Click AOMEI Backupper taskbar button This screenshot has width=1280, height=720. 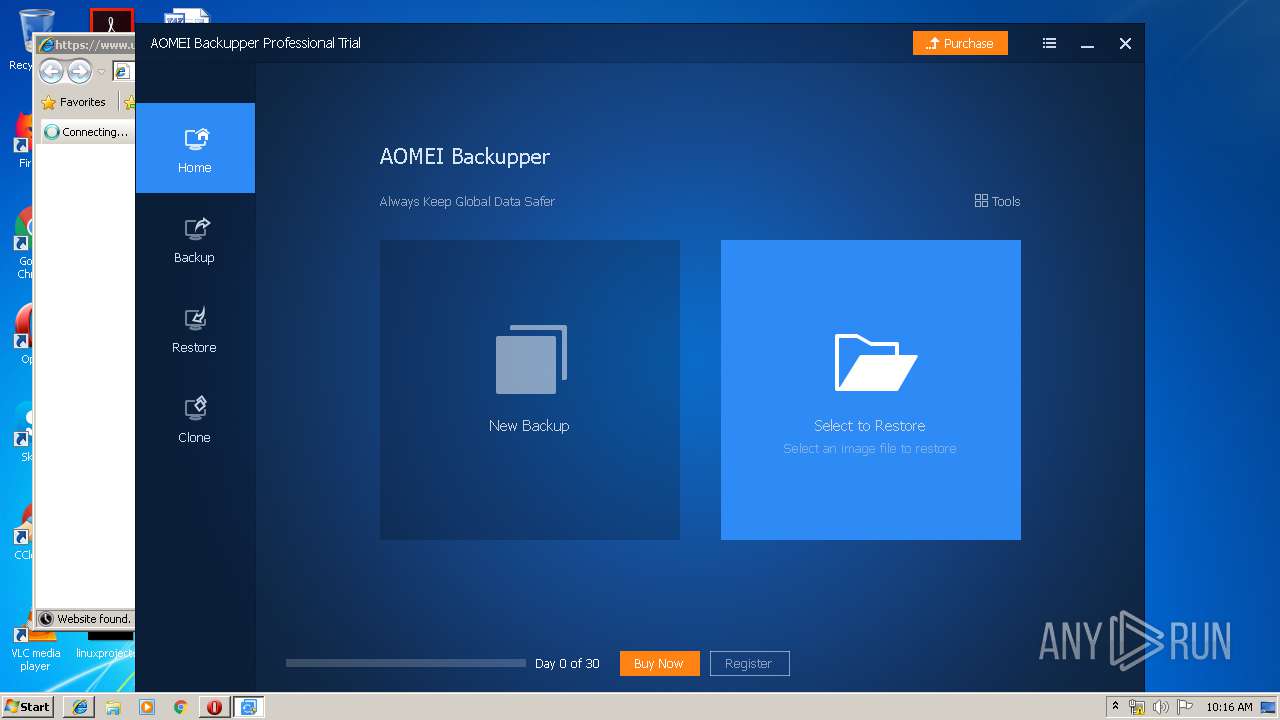[x=248, y=707]
